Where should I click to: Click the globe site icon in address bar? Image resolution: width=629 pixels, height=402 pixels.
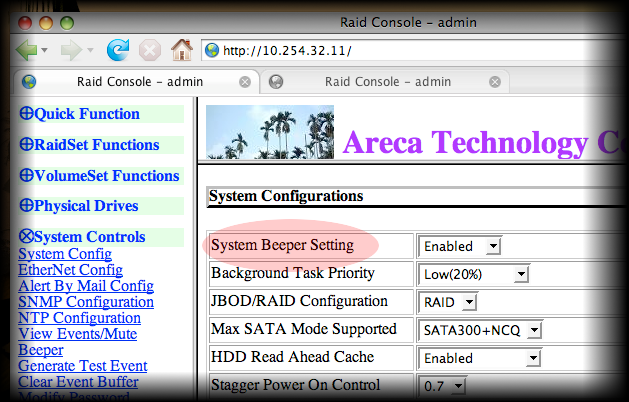212,51
